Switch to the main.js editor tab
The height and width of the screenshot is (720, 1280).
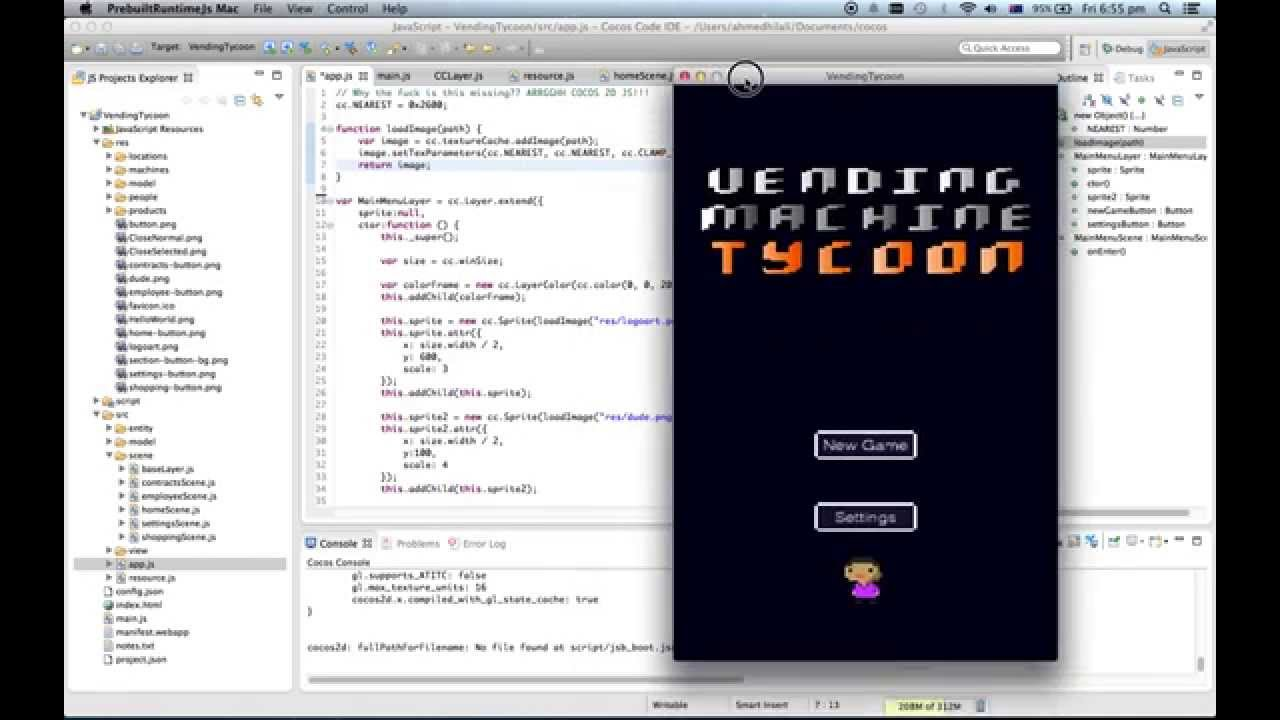(394, 76)
